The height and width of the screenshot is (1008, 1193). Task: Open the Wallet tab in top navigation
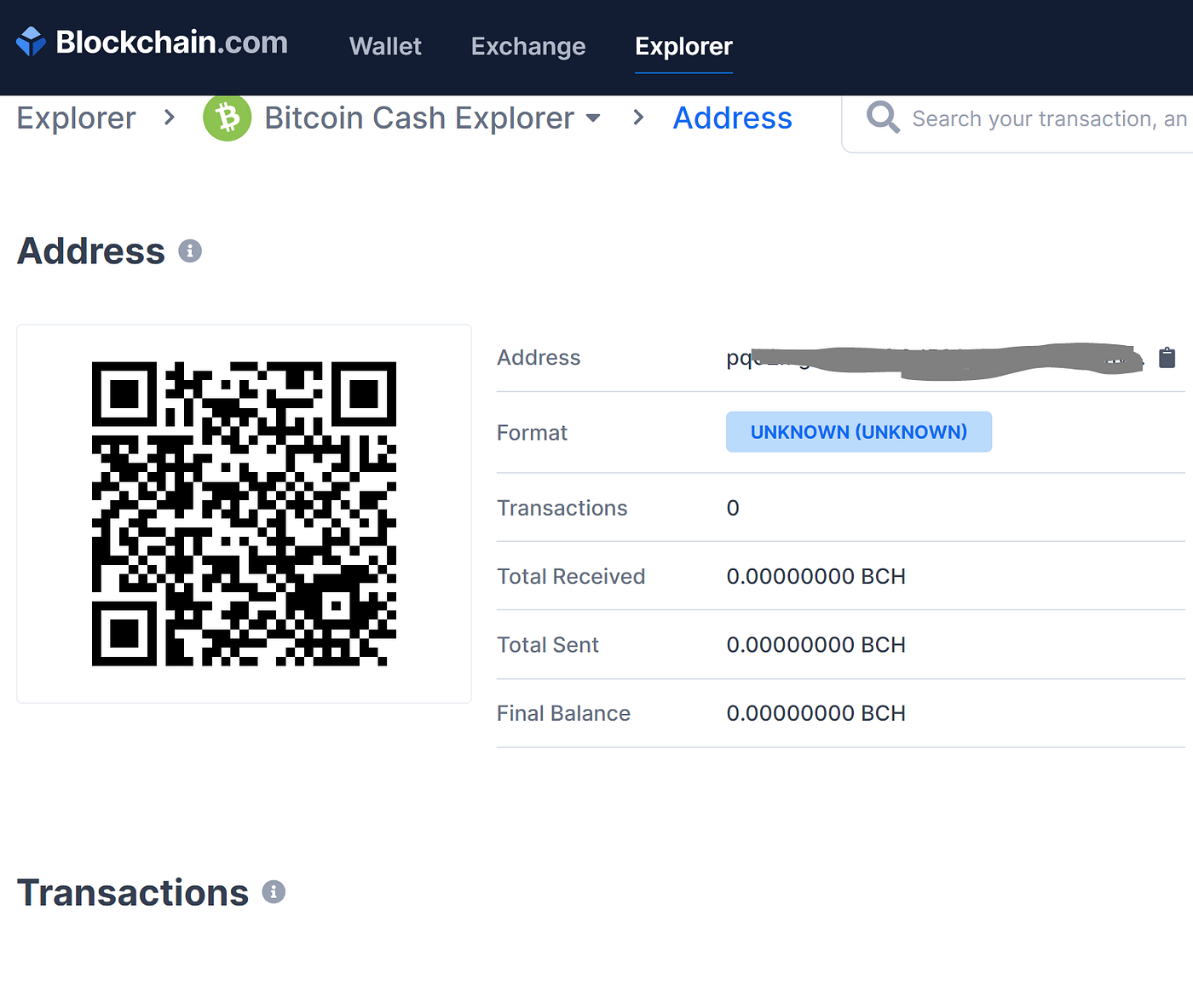point(385,46)
